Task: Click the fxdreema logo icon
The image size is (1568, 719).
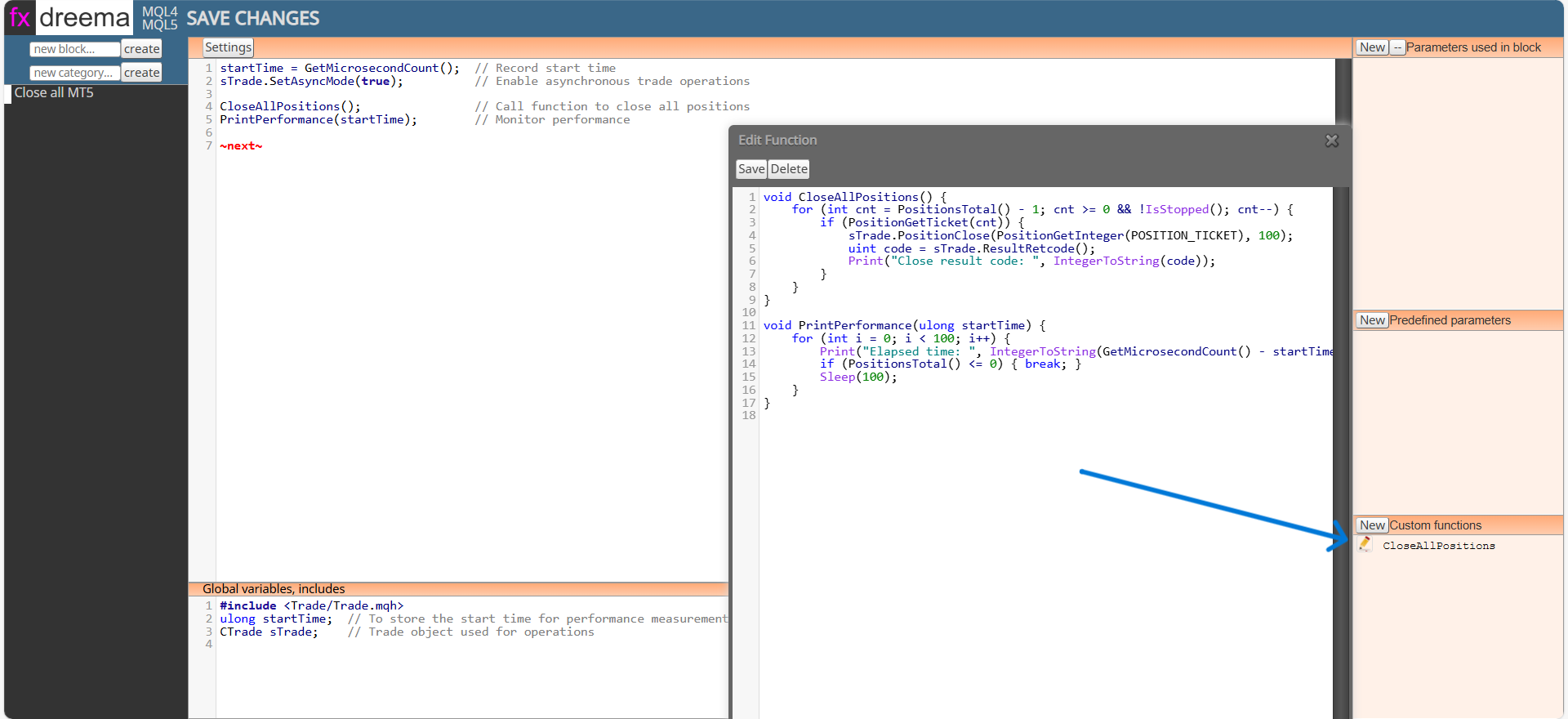Action: pyautogui.click(x=20, y=17)
